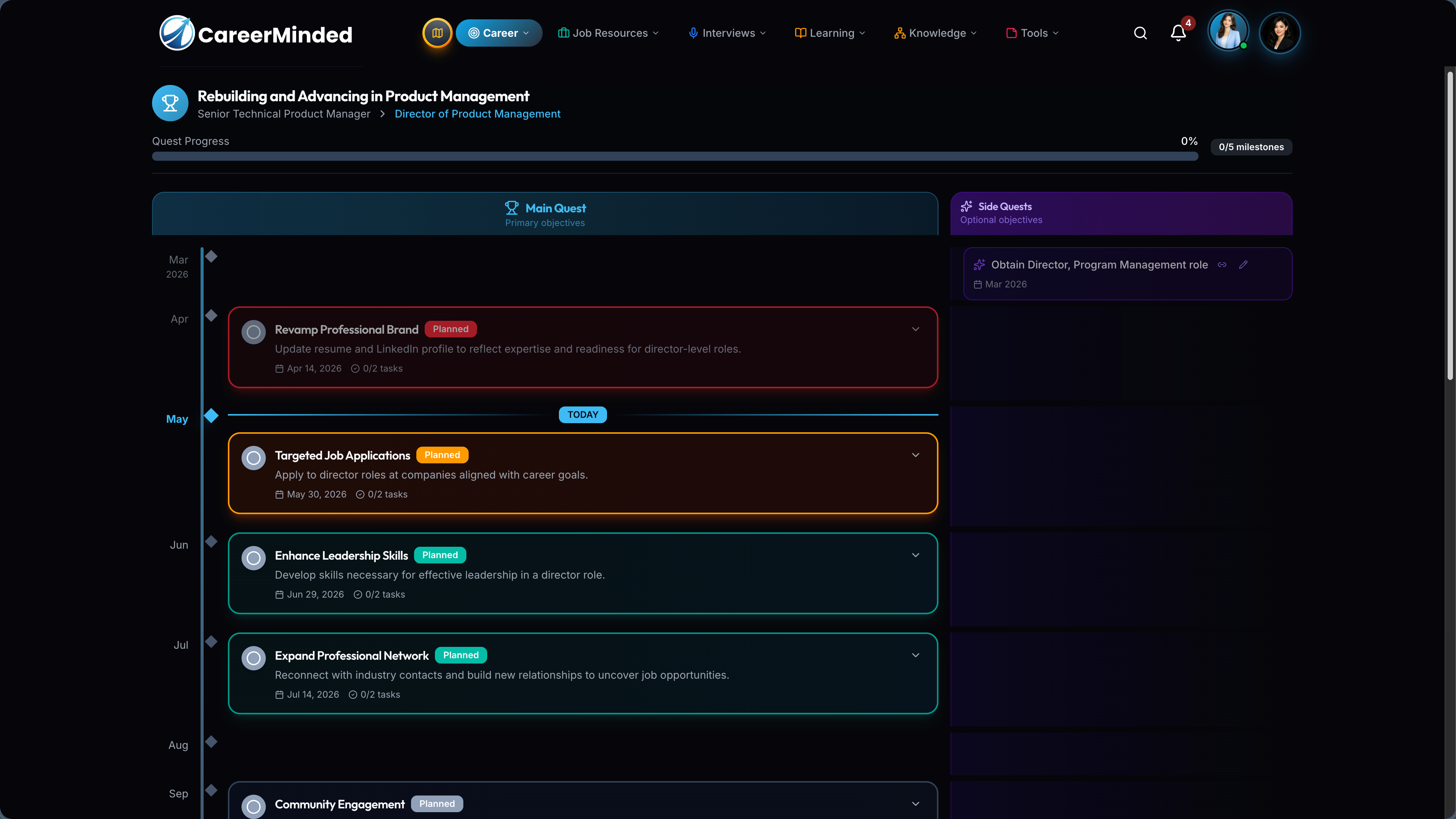Image resolution: width=1456 pixels, height=819 pixels.
Task: Click the TODAY marker badge
Action: click(x=583, y=415)
